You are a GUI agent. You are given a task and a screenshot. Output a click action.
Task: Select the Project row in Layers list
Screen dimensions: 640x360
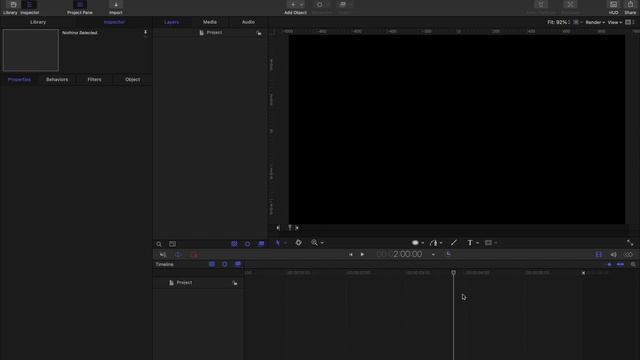(211, 33)
